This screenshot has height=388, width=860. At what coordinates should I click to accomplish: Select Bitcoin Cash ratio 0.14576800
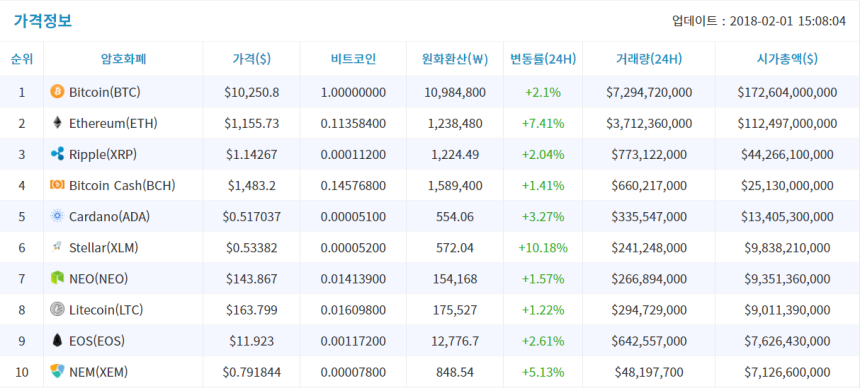click(354, 185)
